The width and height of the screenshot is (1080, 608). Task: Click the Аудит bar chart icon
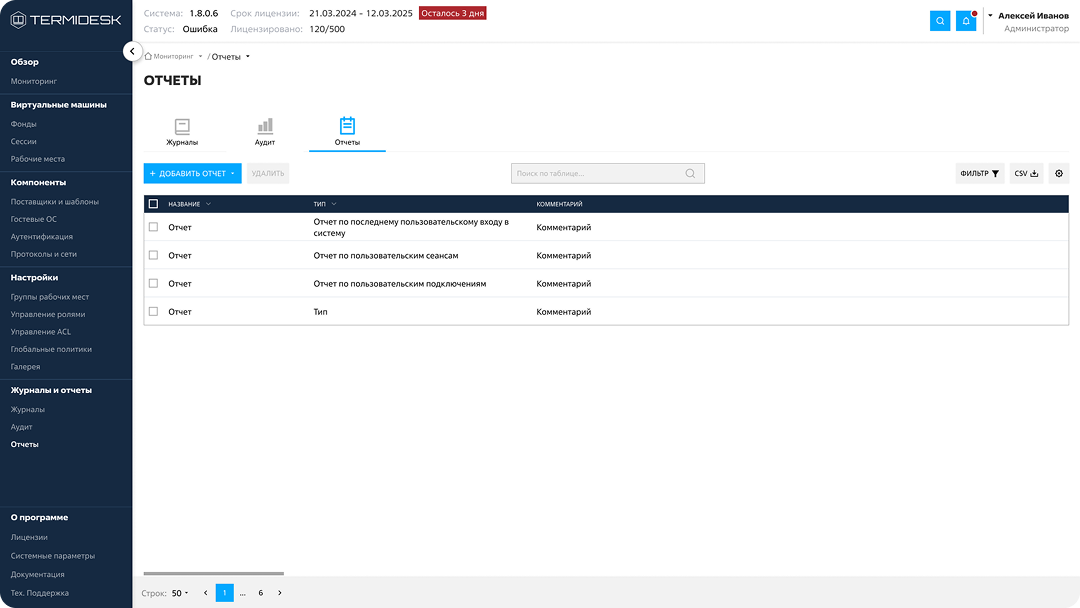pos(265,127)
